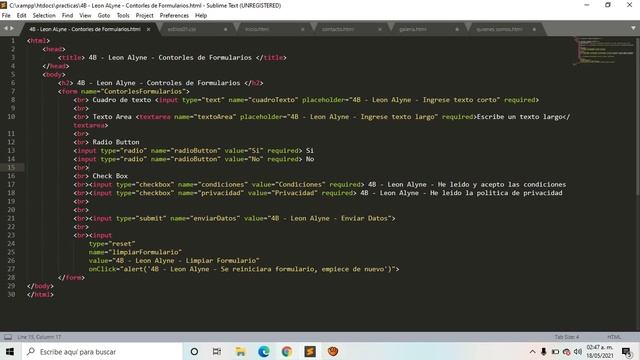Go to previous tab with left arrow

[x=6, y=28]
